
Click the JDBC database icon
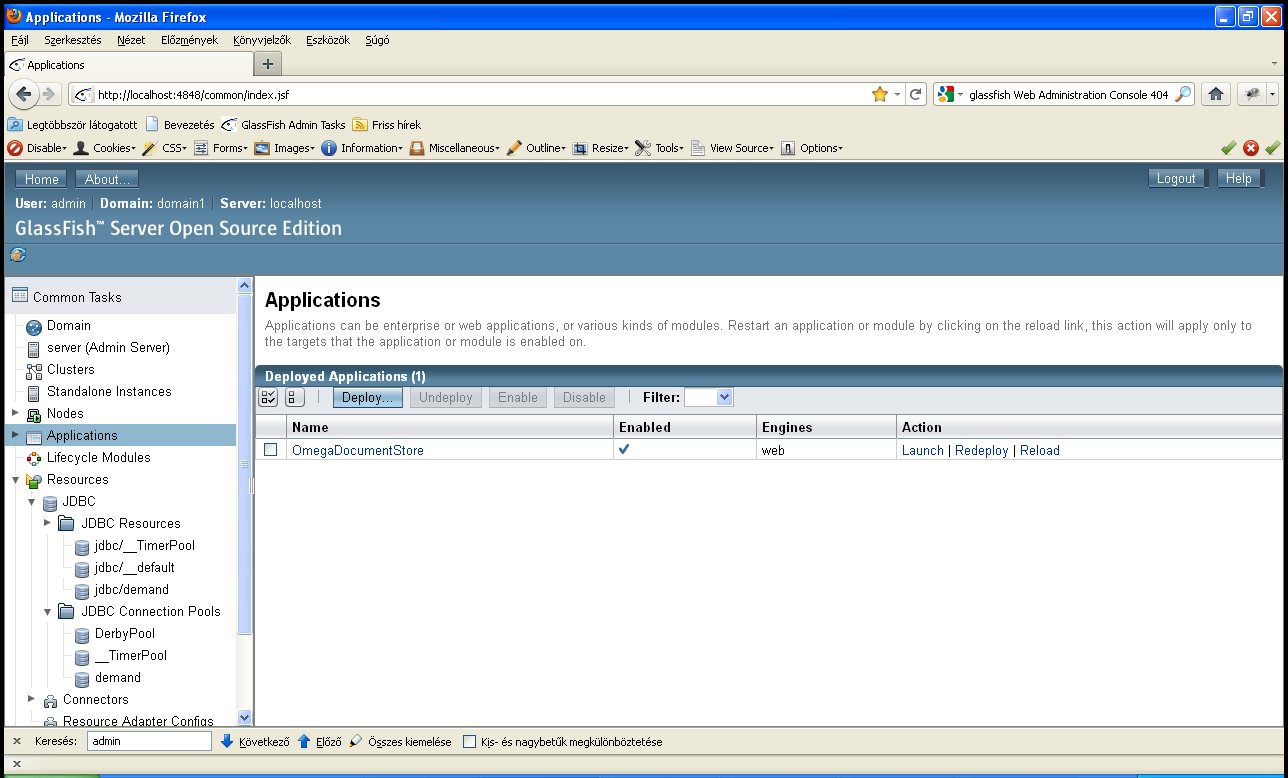click(50, 502)
